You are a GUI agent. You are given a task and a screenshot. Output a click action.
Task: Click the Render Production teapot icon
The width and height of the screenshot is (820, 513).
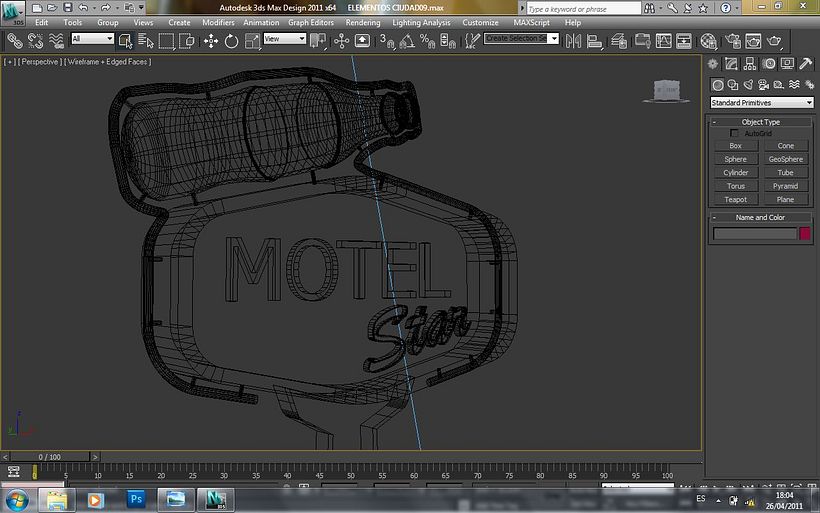[774, 41]
